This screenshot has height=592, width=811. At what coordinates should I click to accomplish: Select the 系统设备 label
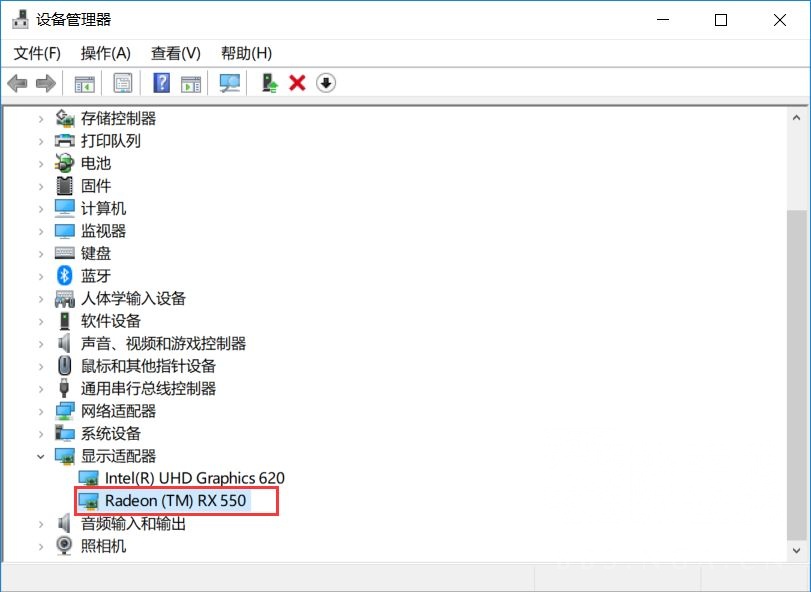(x=111, y=433)
